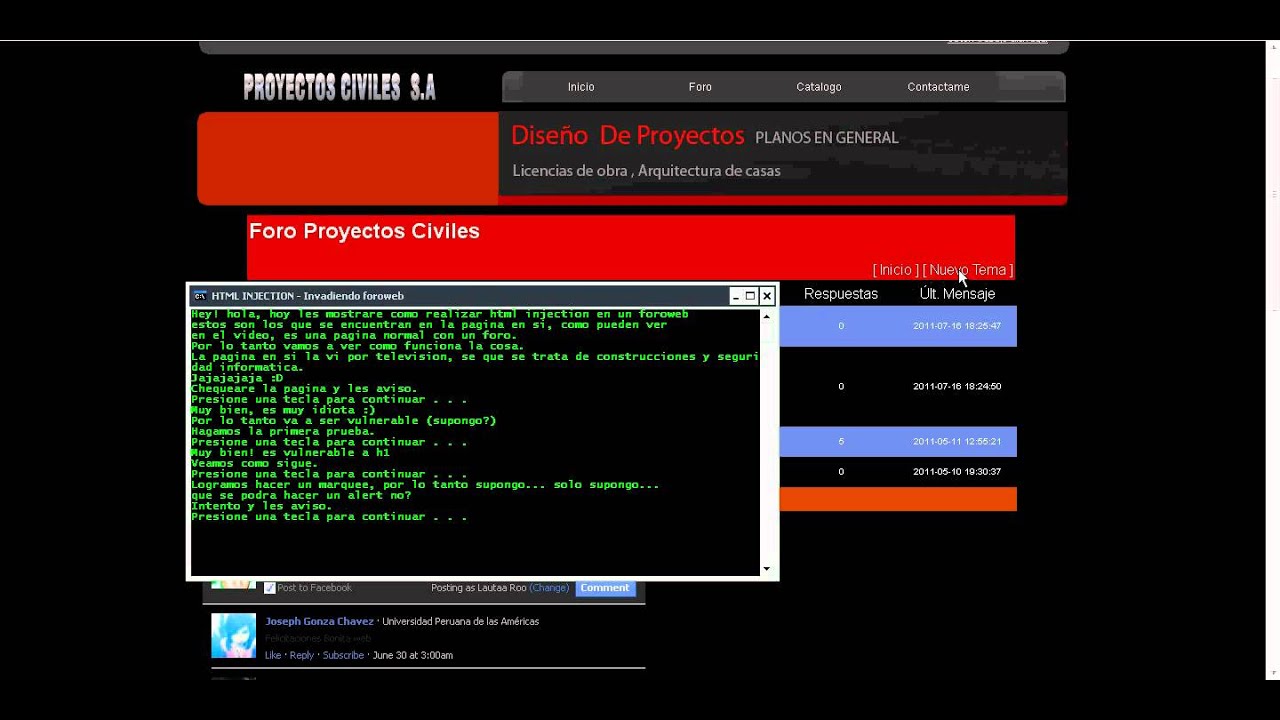Click the browser page scrollbar up arrow
1280x720 pixels.
click(x=1273, y=49)
